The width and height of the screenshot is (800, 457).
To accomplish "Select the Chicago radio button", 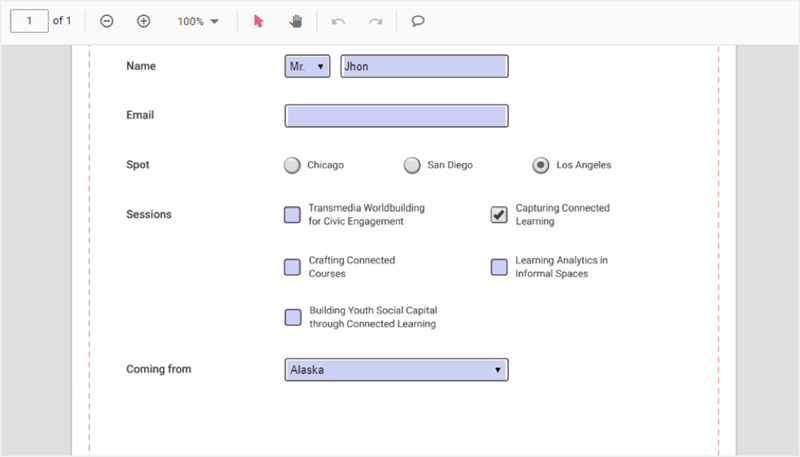I will (292, 165).
